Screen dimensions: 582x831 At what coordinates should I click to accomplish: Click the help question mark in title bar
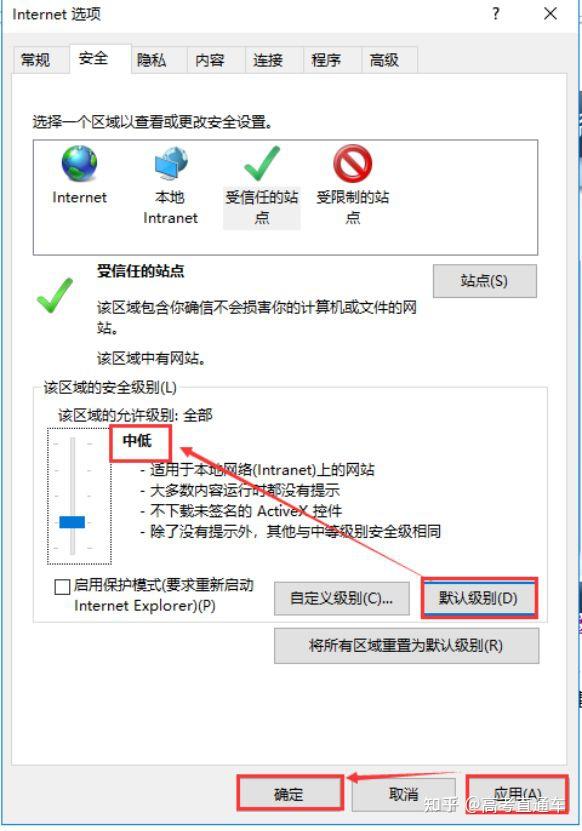(496, 13)
